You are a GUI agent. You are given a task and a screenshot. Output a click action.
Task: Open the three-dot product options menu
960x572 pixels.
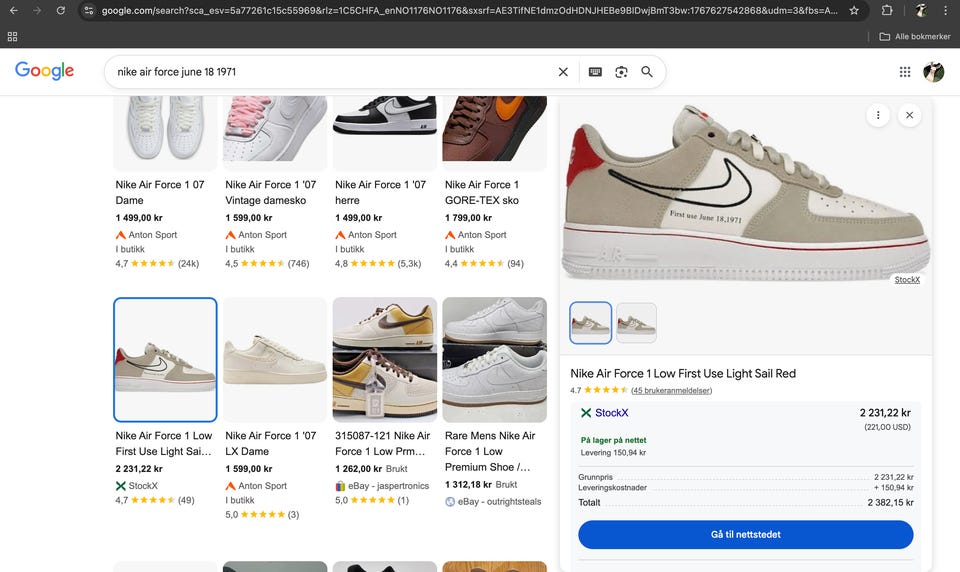pyautogui.click(x=877, y=115)
